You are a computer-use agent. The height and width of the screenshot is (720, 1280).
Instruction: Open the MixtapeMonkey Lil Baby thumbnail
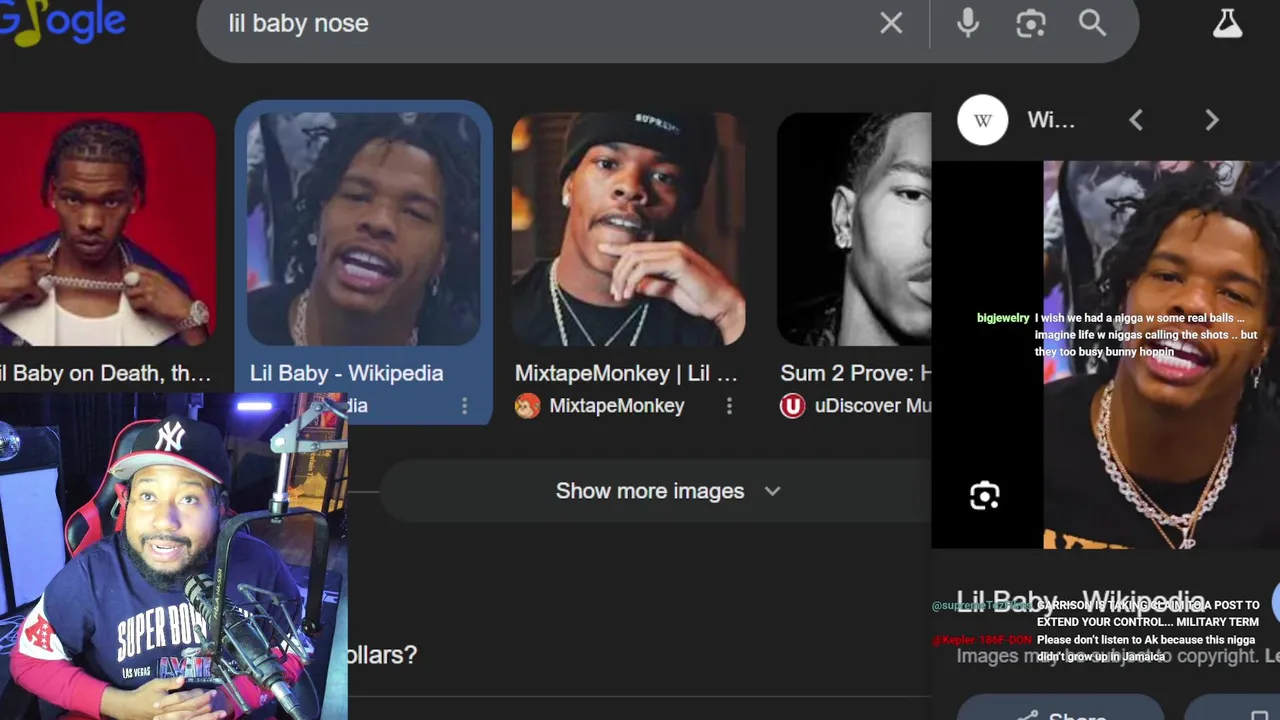pyautogui.click(x=628, y=229)
